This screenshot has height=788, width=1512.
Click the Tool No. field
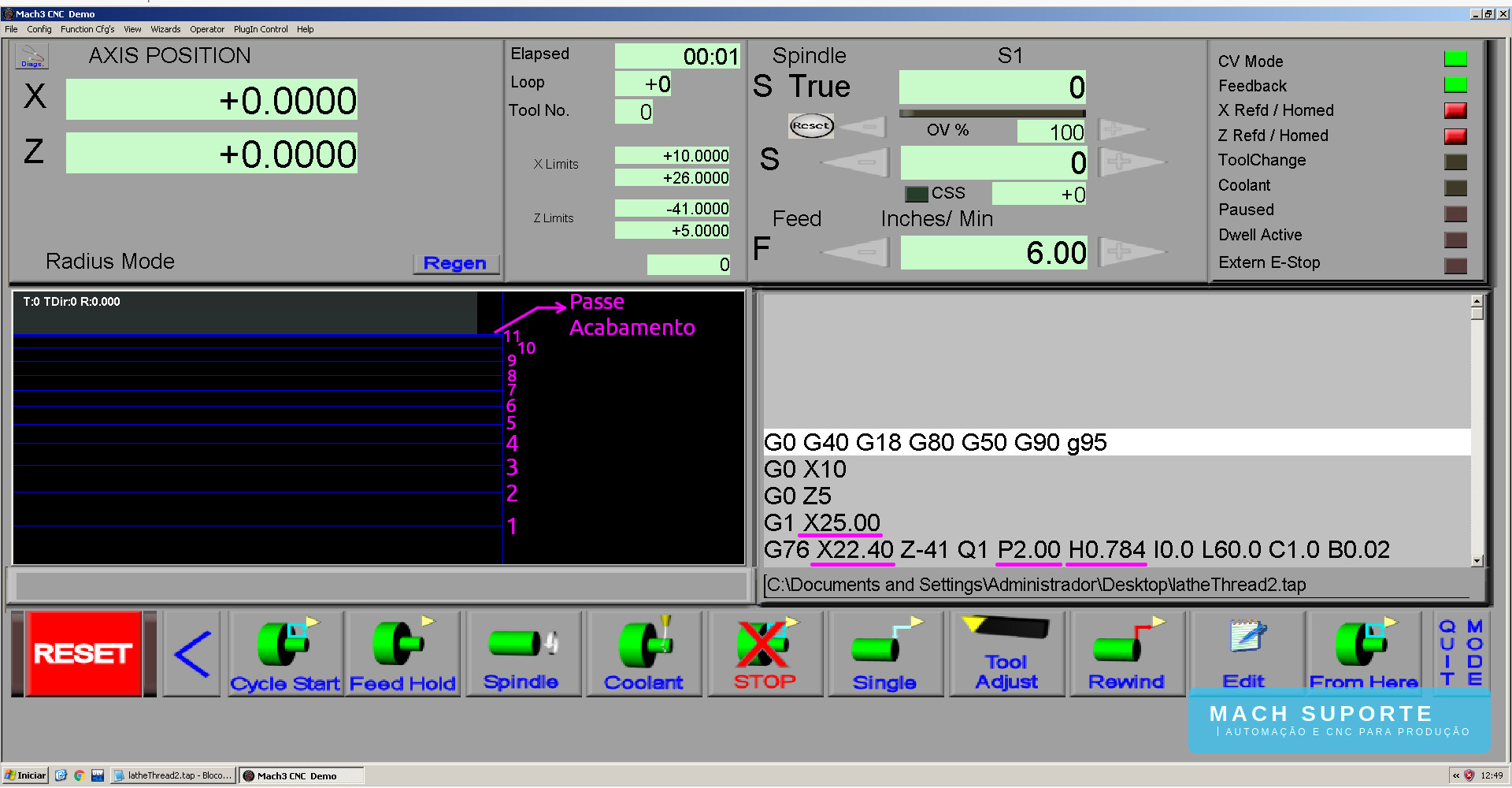coord(635,112)
